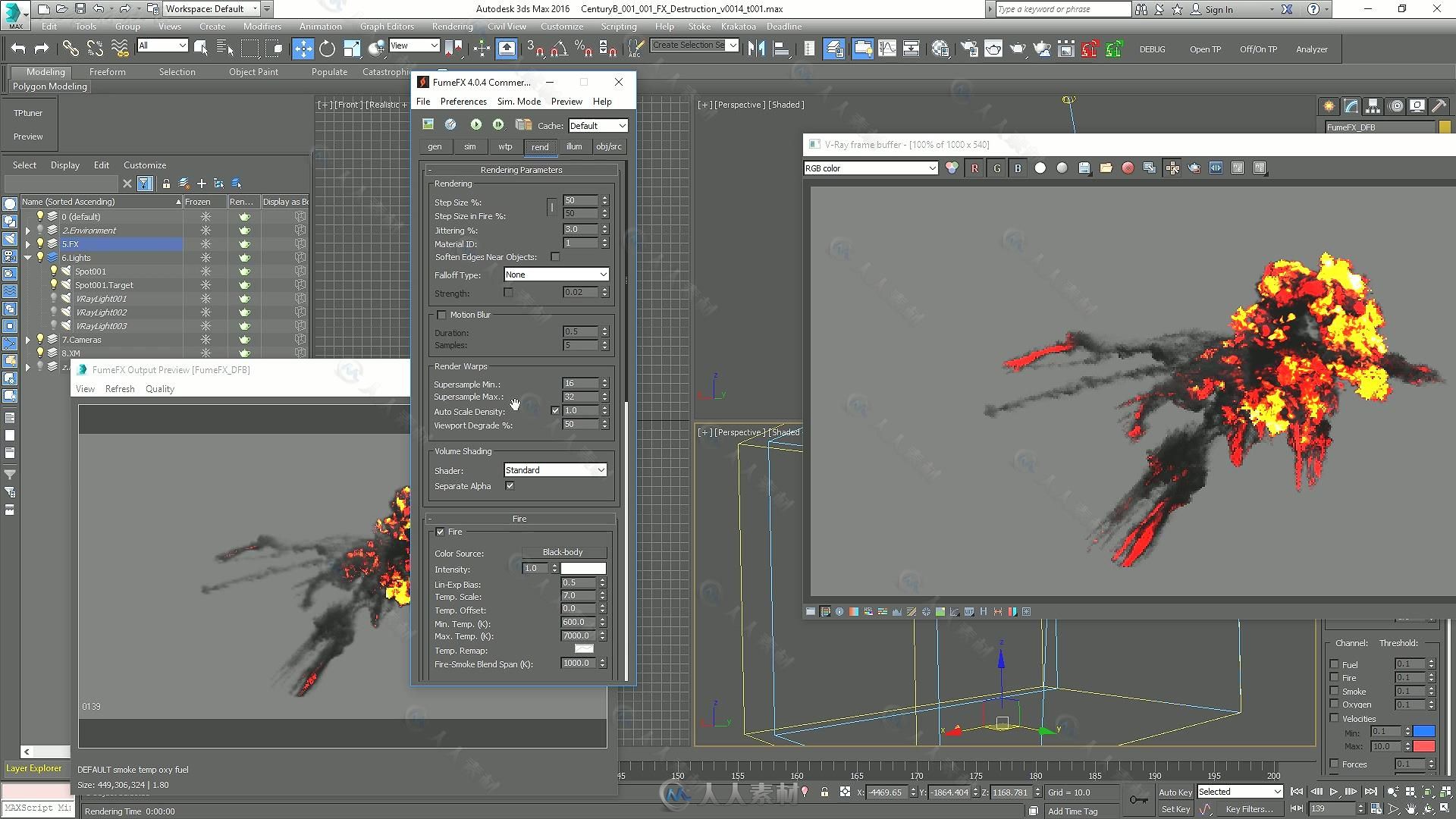Click the Set Key button

pyautogui.click(x=1175, y=809)
